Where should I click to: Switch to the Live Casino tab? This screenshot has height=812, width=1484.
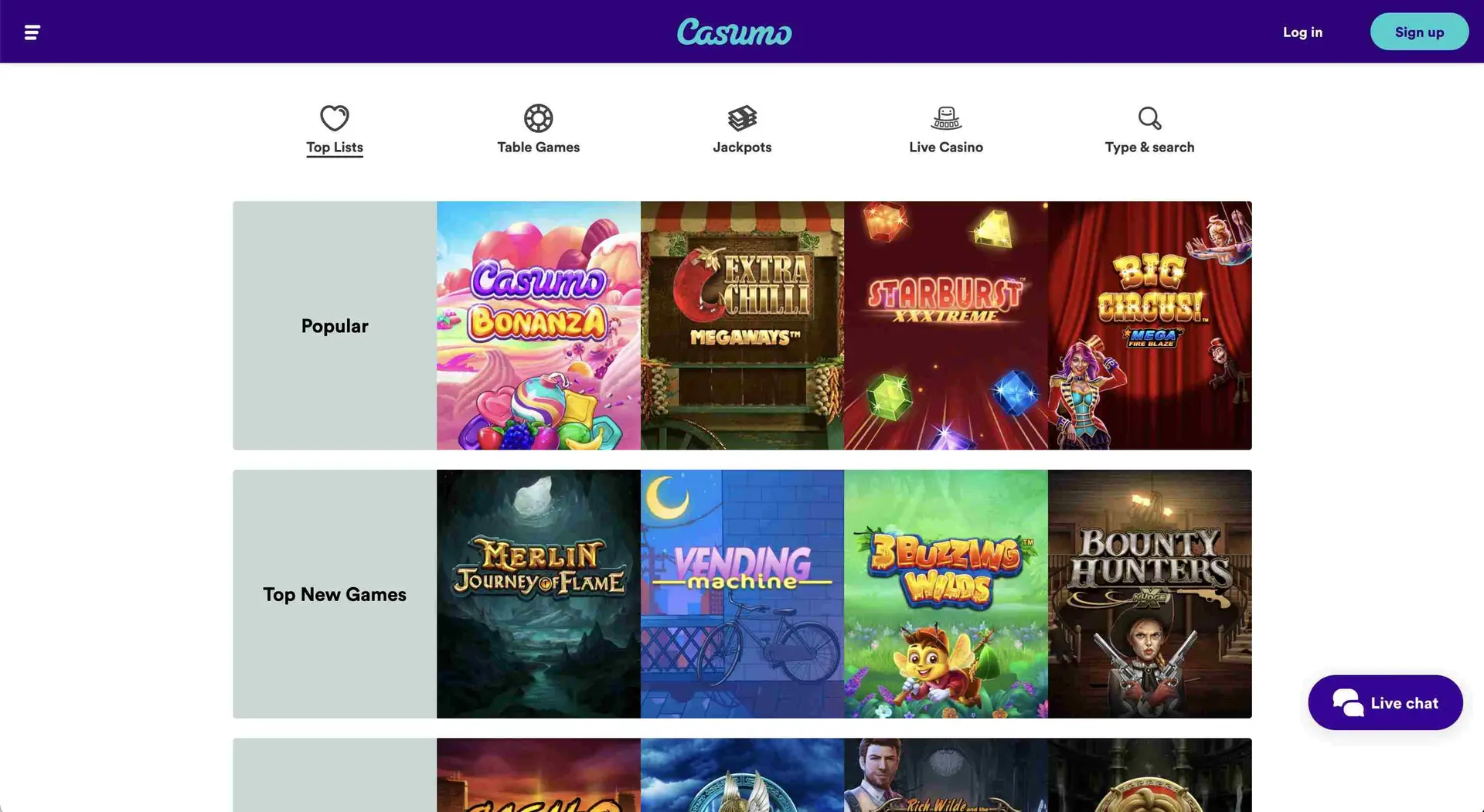pos(946,147)
